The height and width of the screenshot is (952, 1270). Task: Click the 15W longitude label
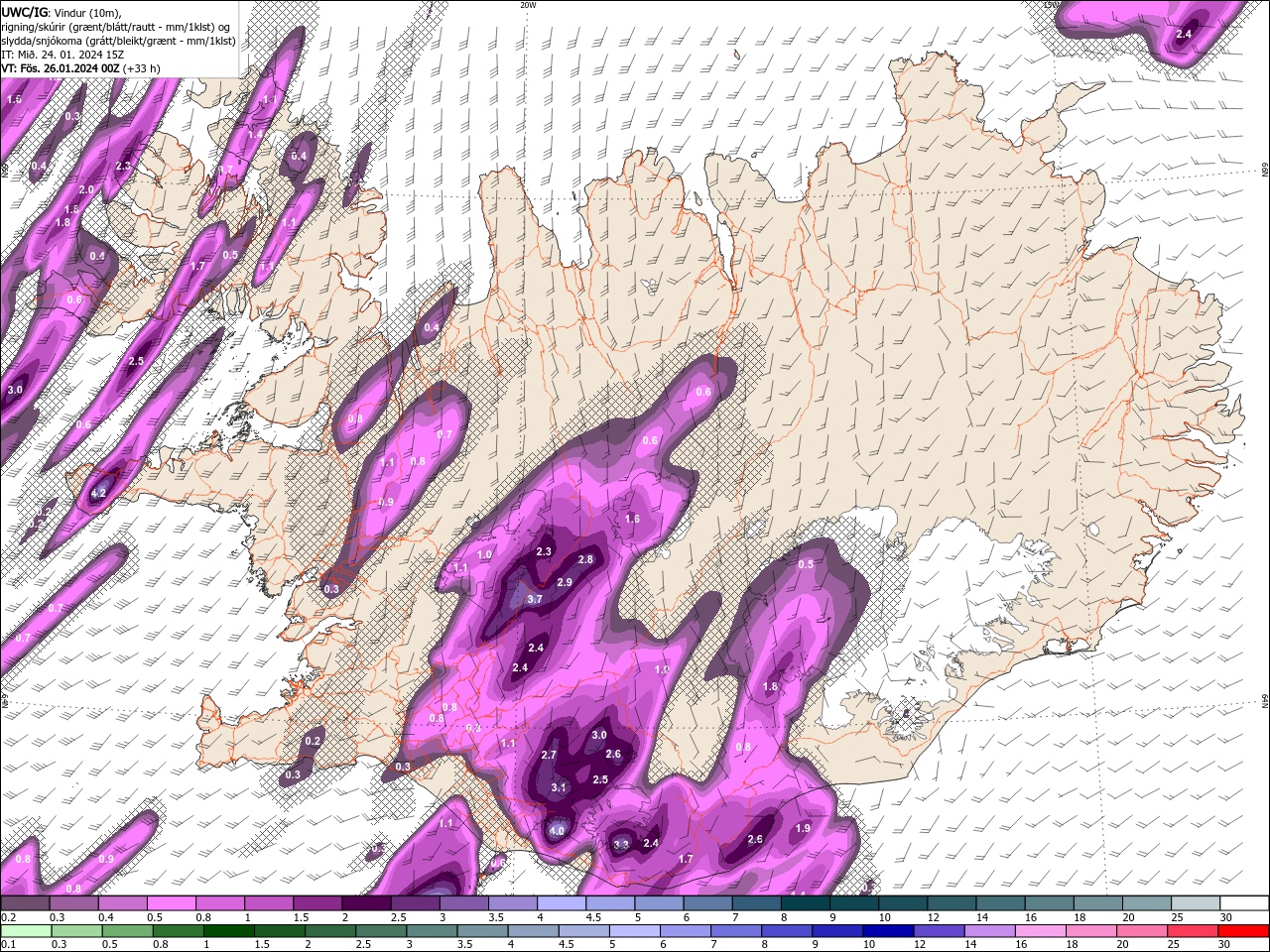pos(1052,4)
